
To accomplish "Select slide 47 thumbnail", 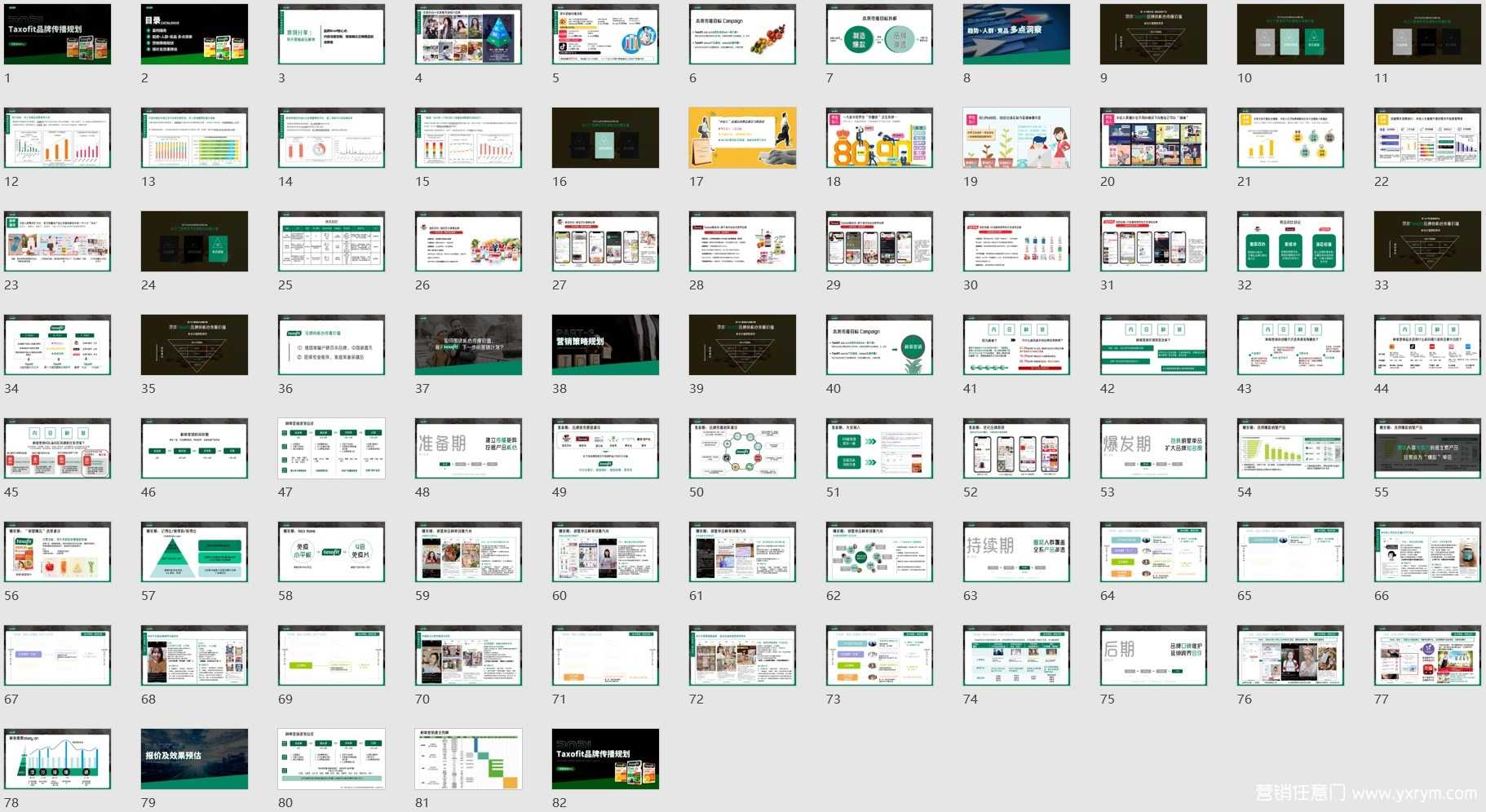I will pyautogui.click(x=331, y=448).
